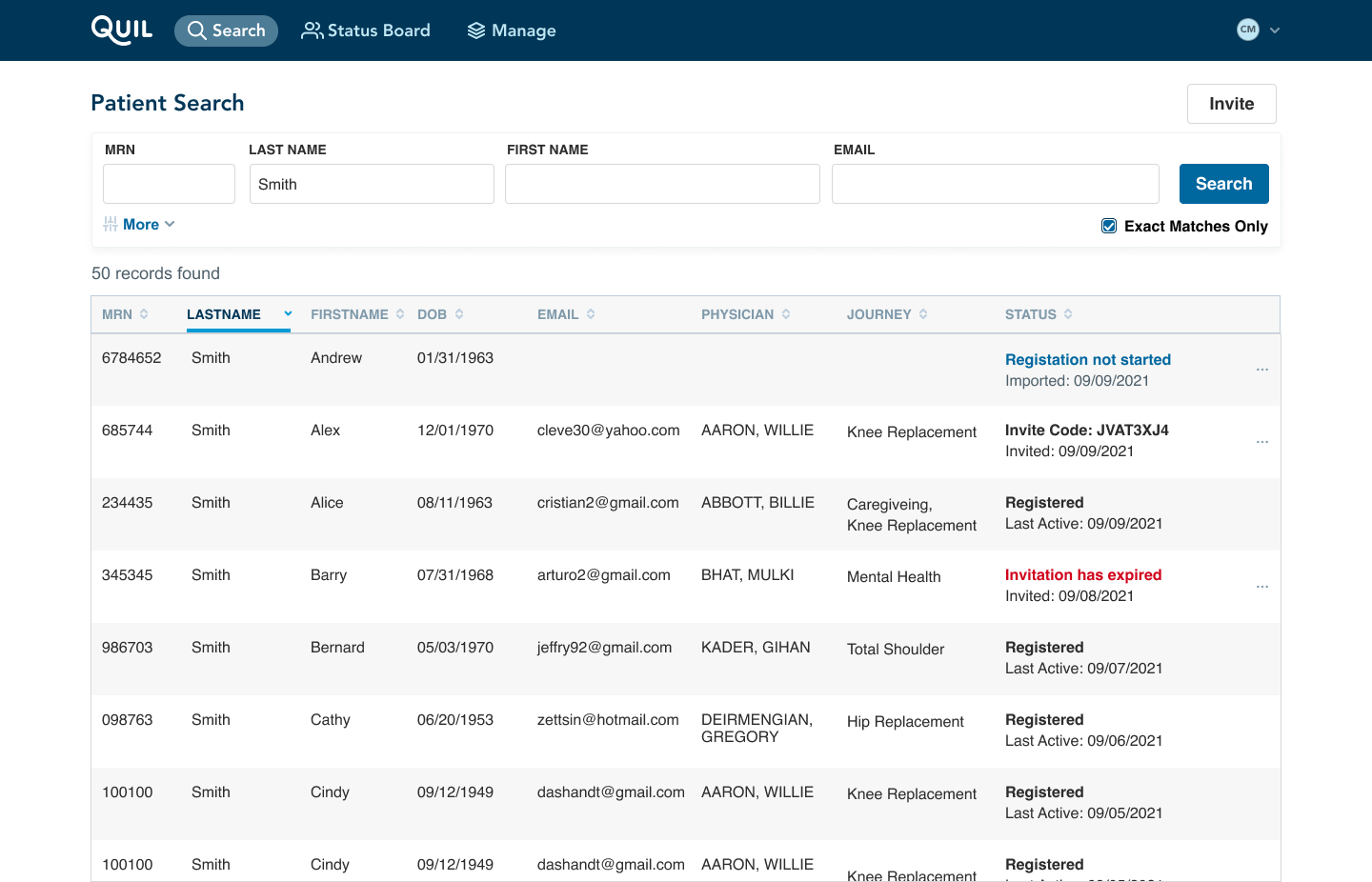Open ellipsis menu for Andrew Smith row
This screenshot has width=1372, height=882.
pos(1261,370)
